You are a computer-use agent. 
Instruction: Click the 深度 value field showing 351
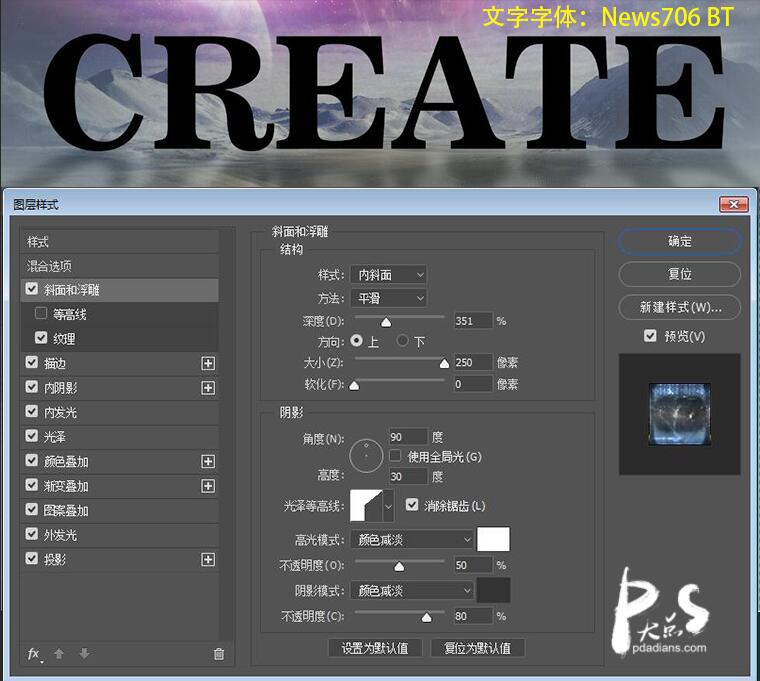[473, 320]
